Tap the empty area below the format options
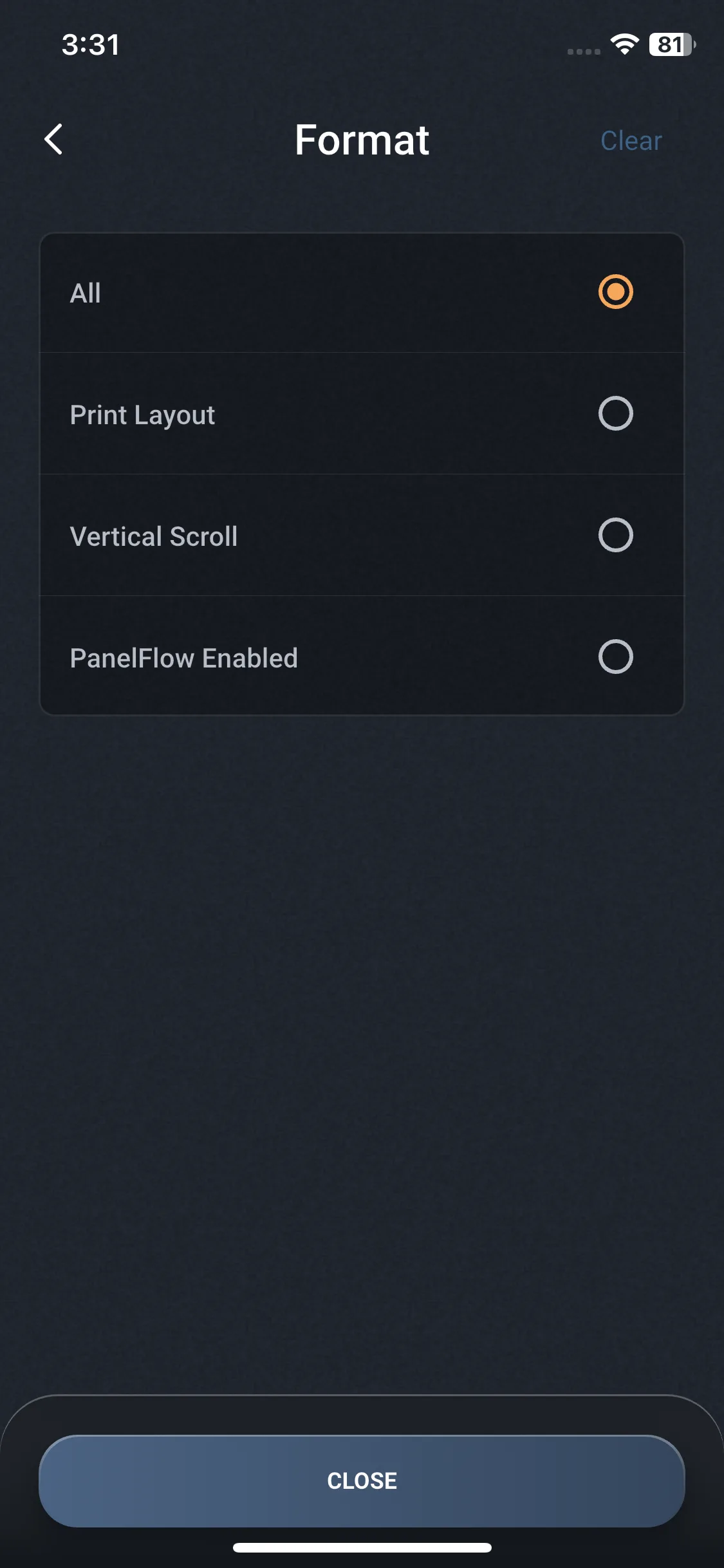724x1568 pixels. click(362, 1030)
